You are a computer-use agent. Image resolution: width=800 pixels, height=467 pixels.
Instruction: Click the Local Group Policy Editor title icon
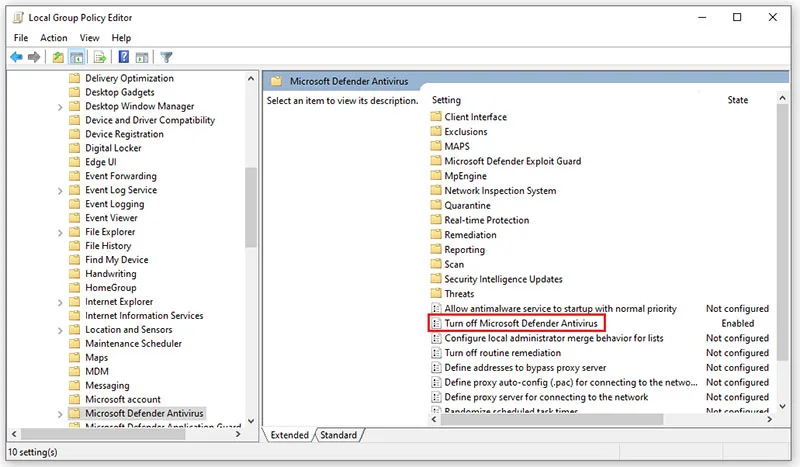tap(18, 17)
